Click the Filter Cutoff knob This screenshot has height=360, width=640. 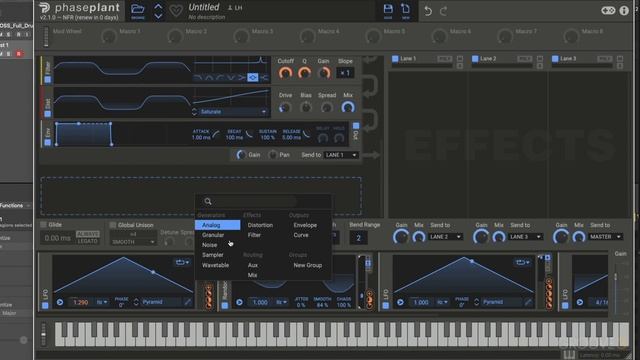[x=285, y=73]
